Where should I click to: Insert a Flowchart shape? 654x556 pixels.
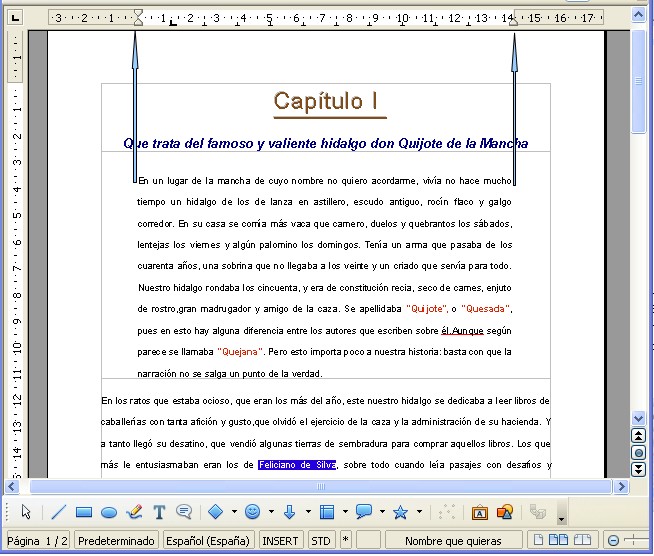[x=327, y=512]
